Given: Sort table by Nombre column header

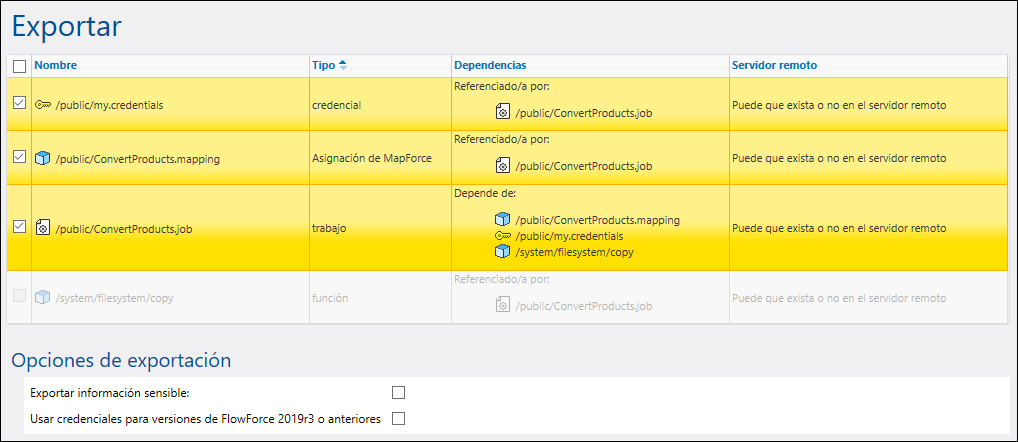Looking at the screenshot, I should tap(55, 65).
